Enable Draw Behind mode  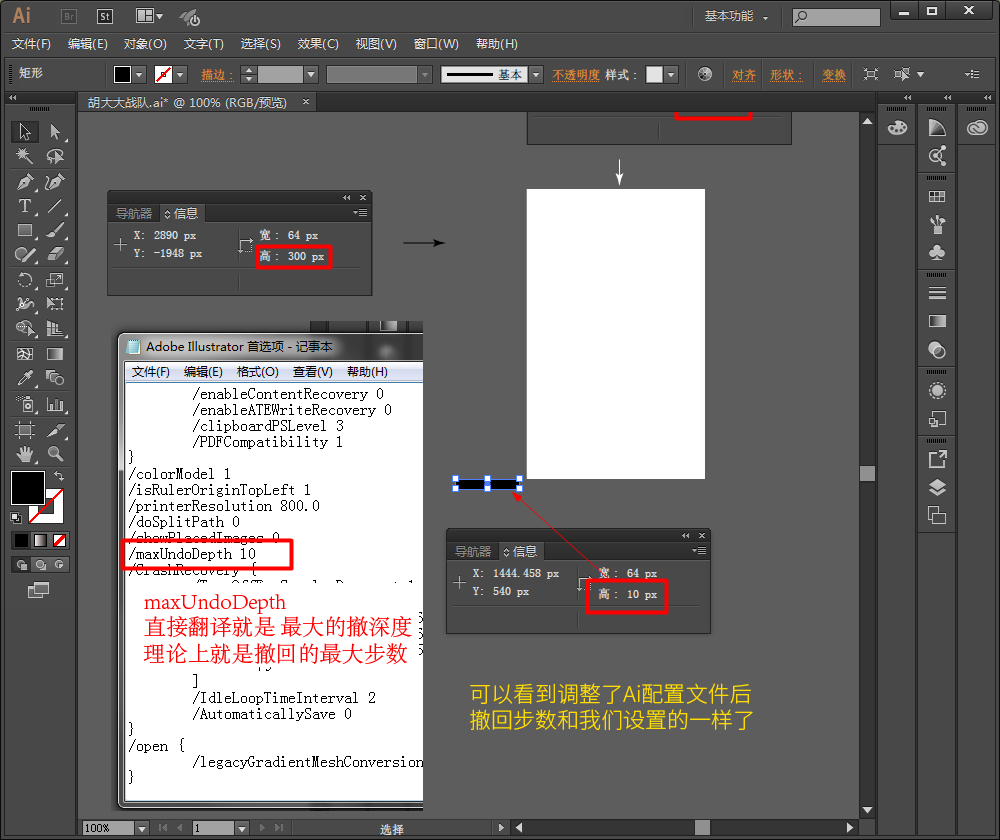coord(40,564)
